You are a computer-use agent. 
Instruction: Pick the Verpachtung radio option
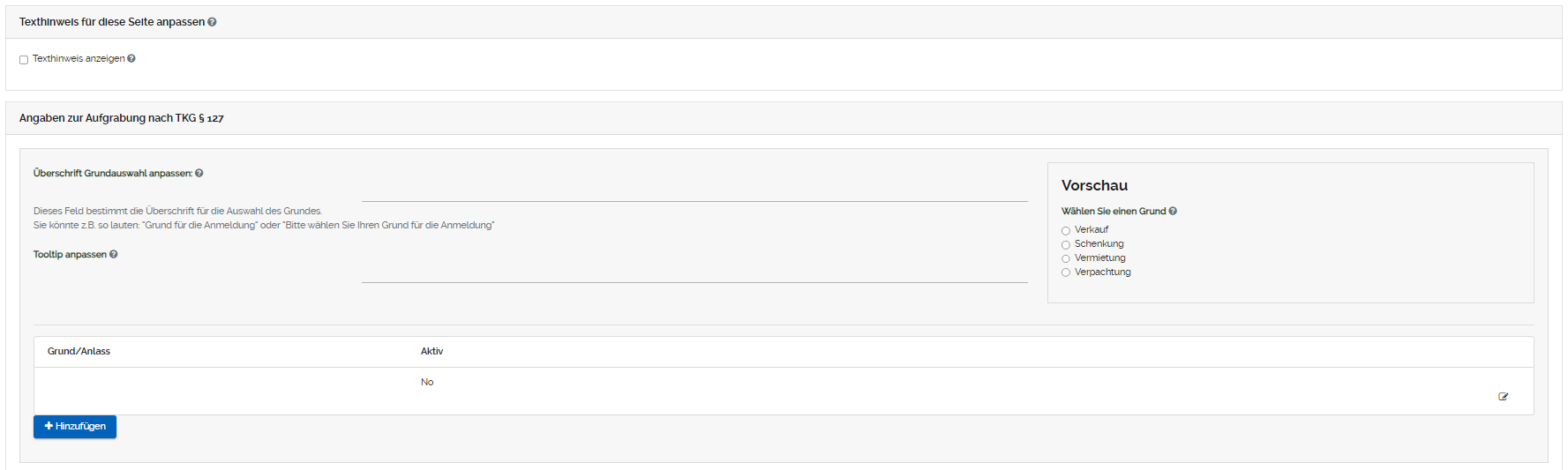(1066, 273)
